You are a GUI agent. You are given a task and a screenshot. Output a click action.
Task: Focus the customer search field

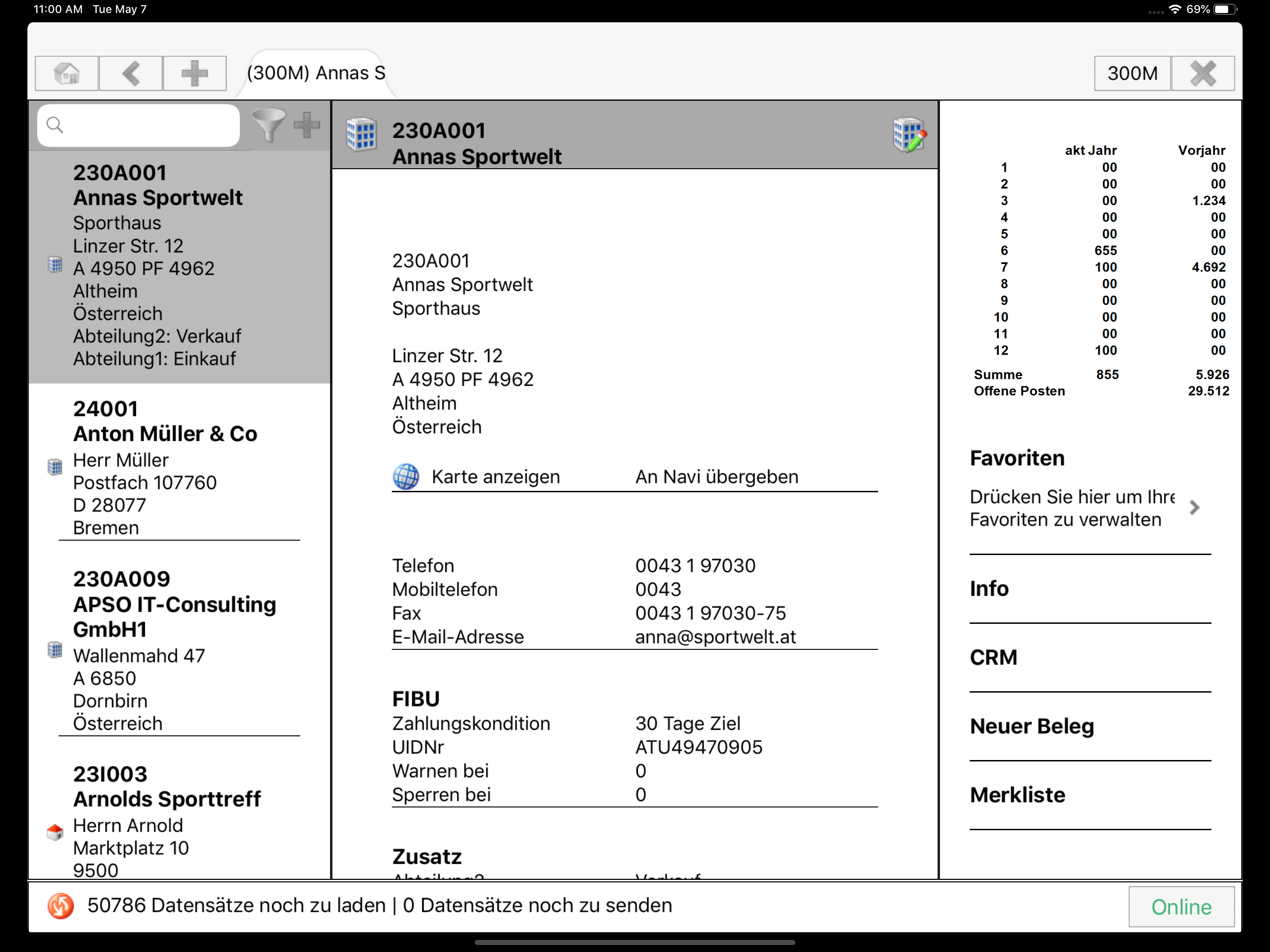point(139,125)
